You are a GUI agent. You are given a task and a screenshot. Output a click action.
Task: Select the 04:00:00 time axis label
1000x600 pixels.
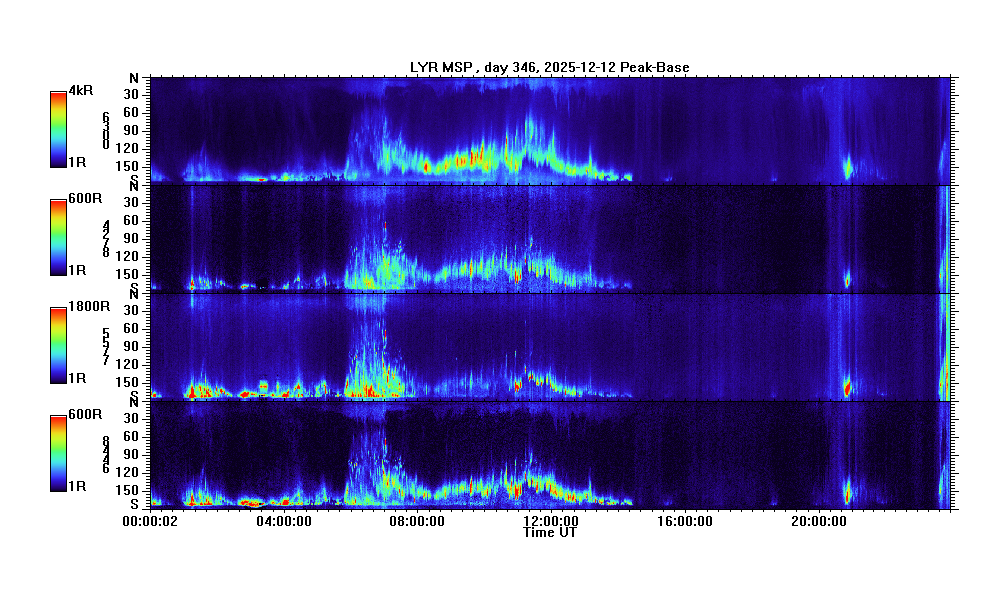(x=284, y=521)
